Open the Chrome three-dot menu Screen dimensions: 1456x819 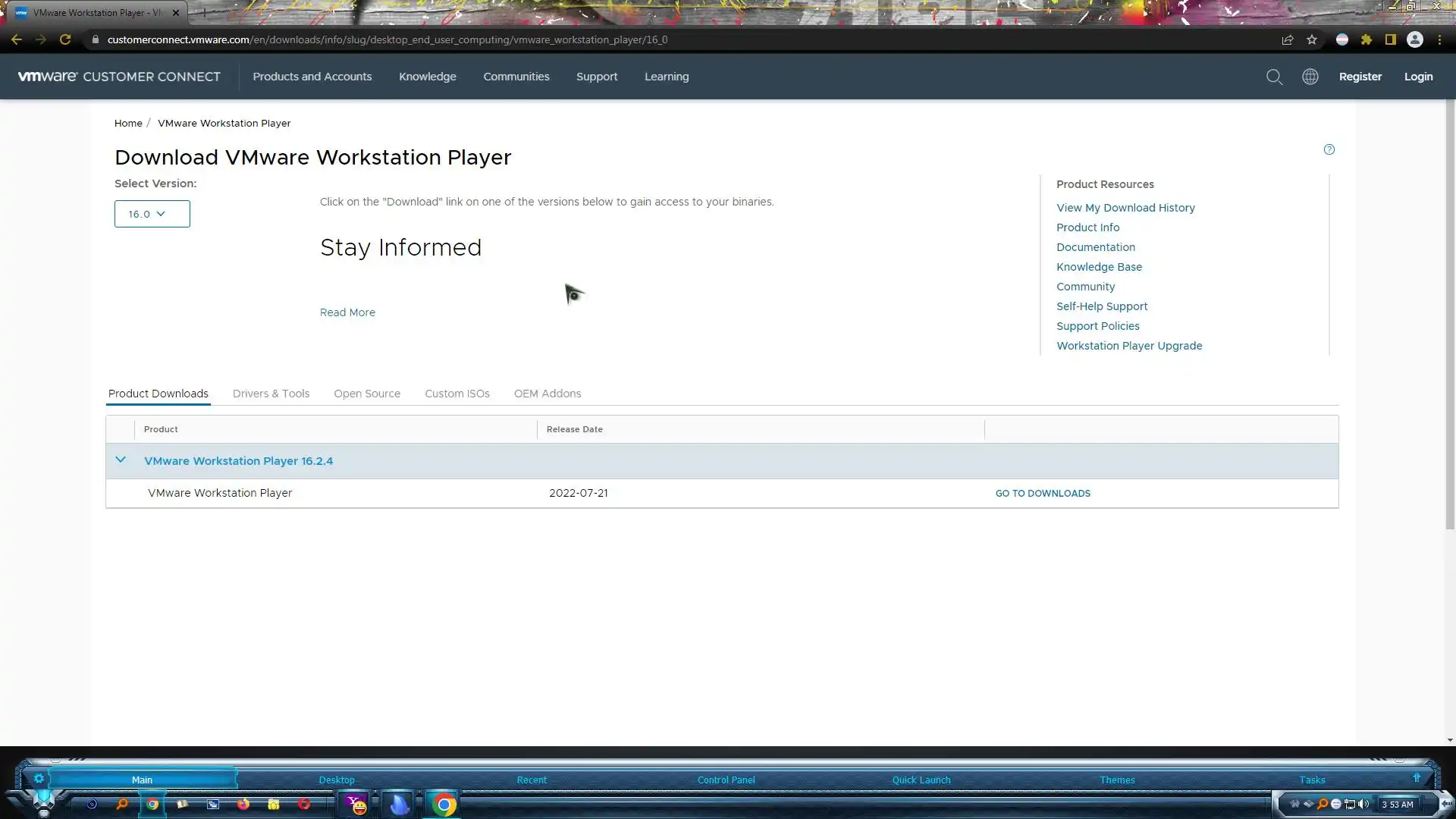(1439, 39)
